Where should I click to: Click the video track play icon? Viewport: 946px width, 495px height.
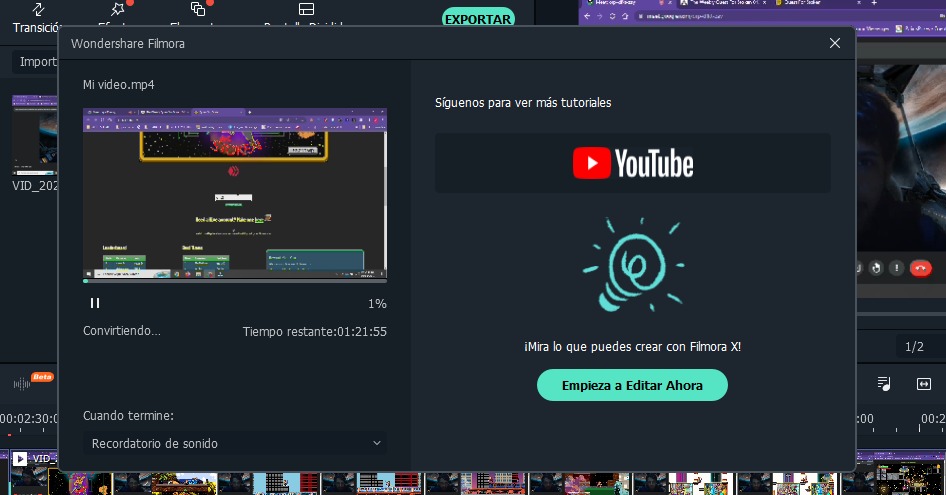click(20, 459)
